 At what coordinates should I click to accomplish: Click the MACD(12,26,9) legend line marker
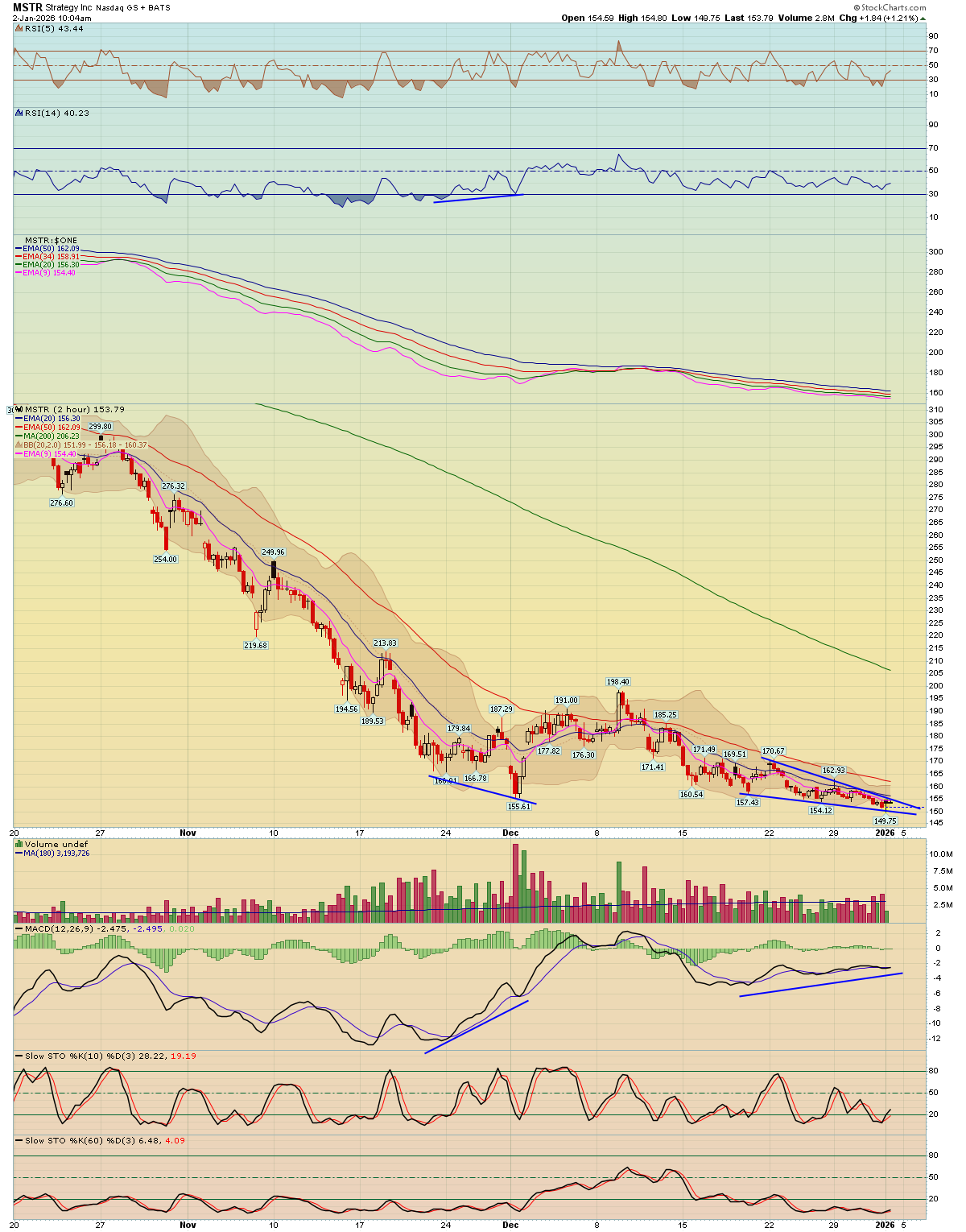19,929
